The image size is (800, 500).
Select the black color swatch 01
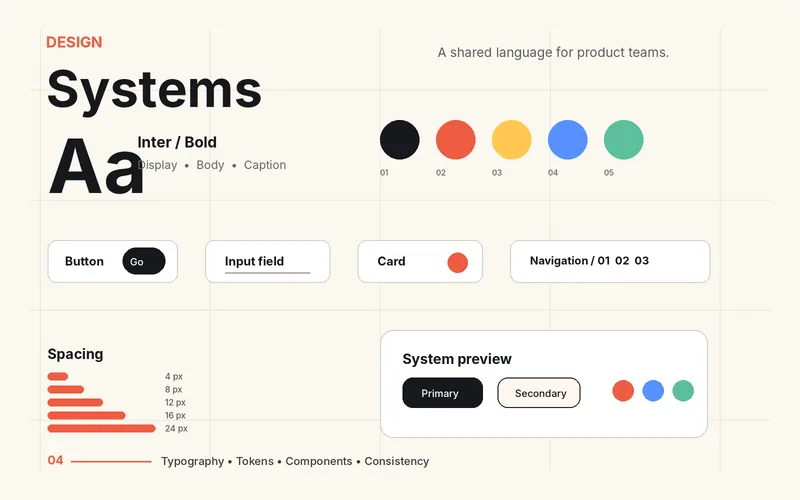tap(399, 140)
